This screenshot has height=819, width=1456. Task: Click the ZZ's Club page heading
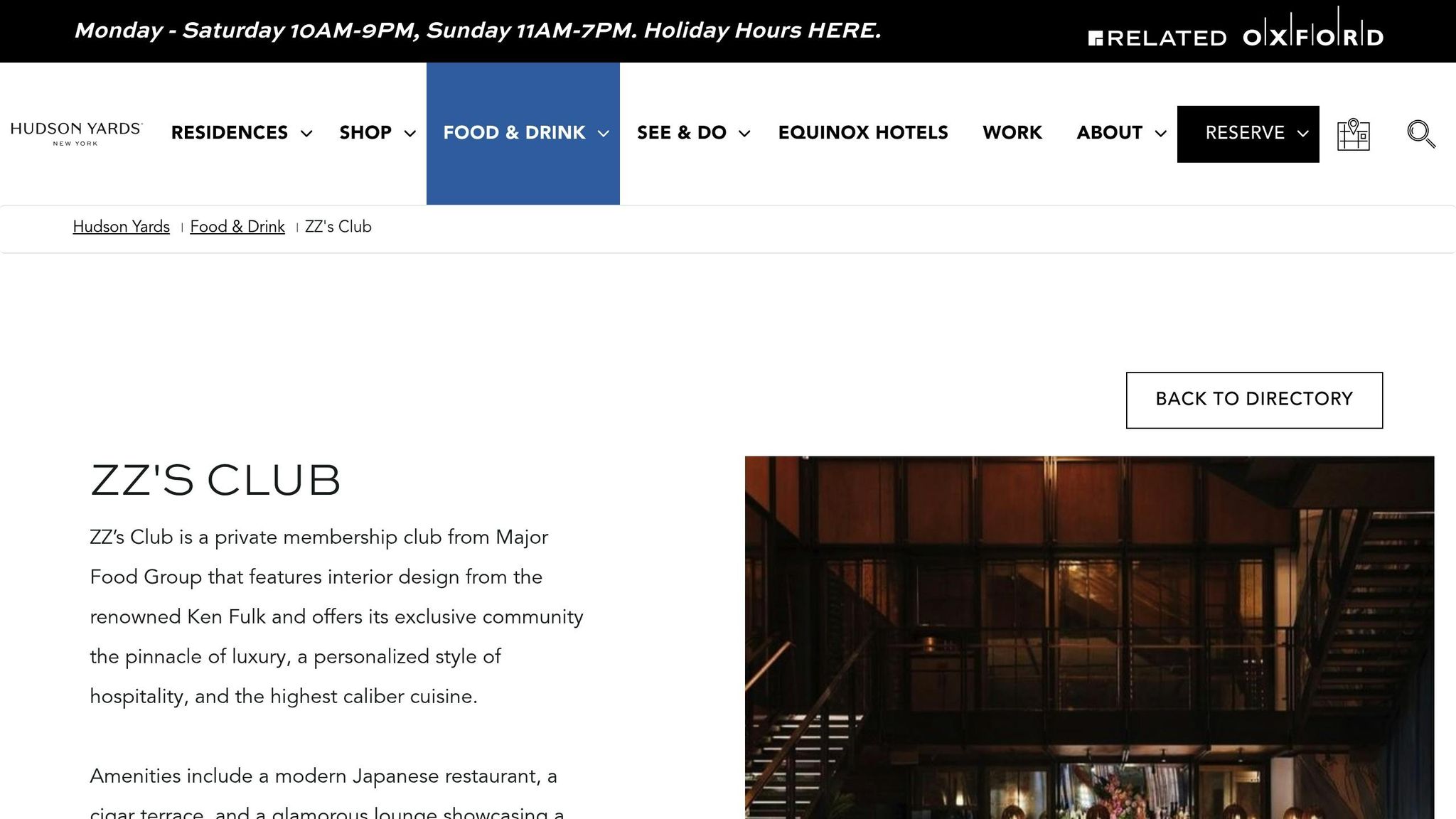(215, 480)
